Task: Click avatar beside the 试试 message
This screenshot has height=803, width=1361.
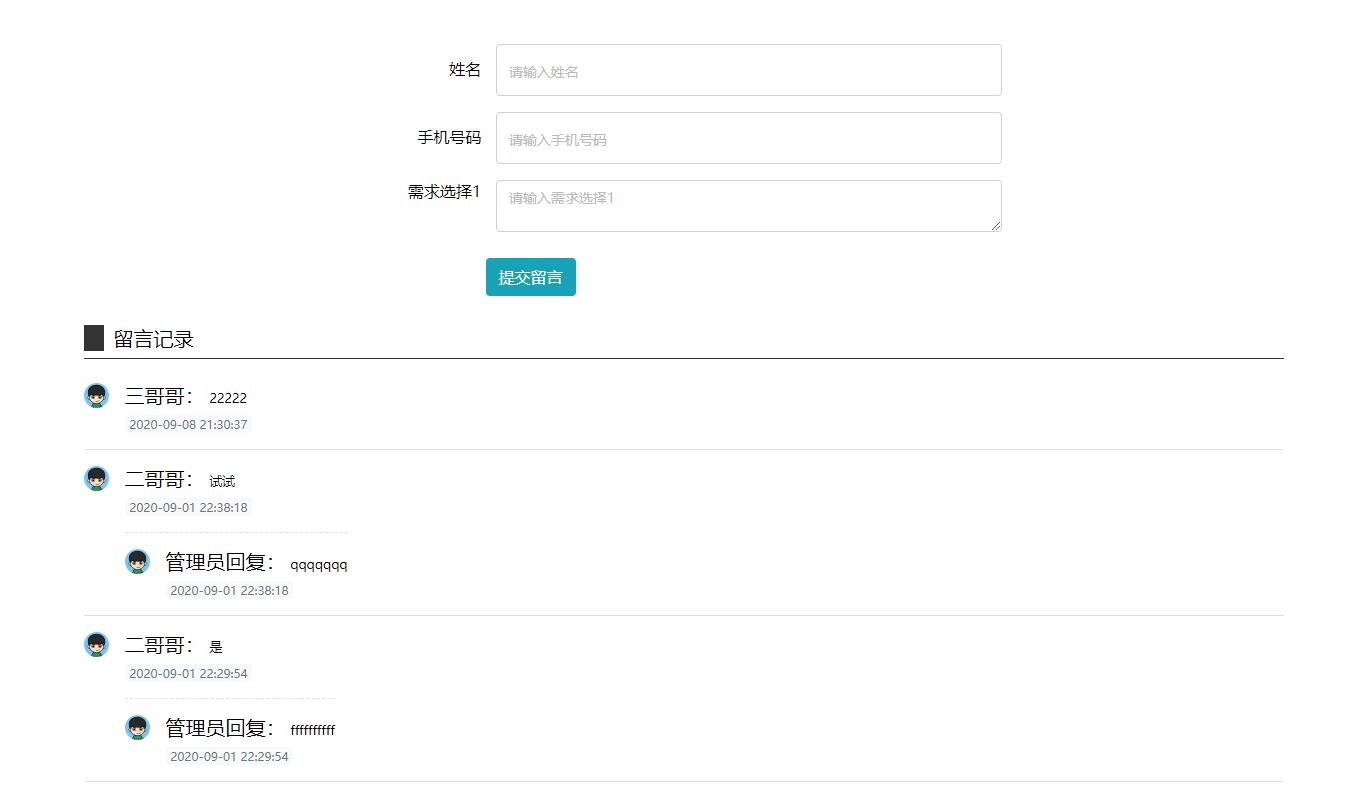Action: click(96, 479)
